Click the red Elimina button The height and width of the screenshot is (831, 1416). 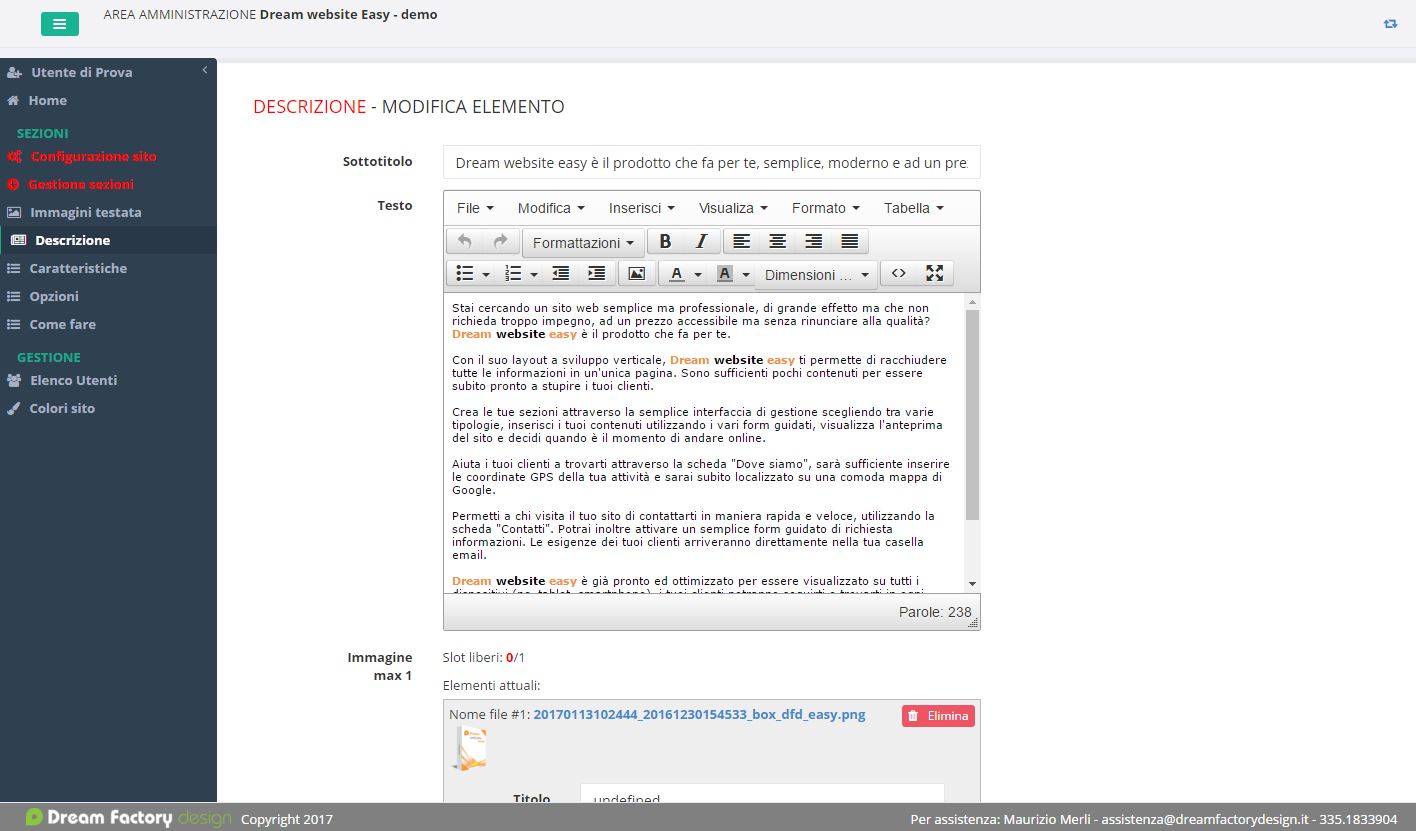(938, 716)
